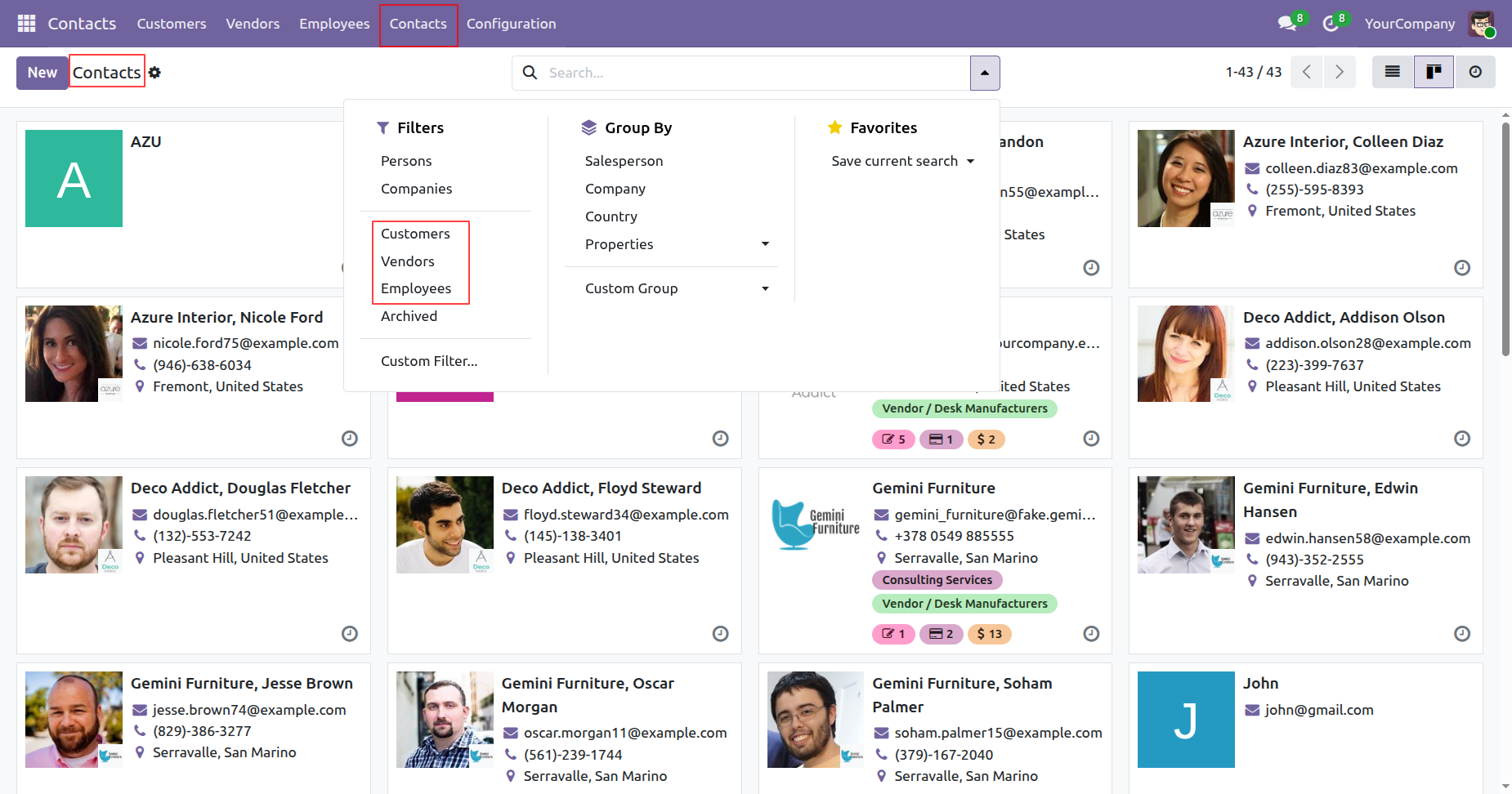The width and height of the screenshot is (1512, 794).
Task: Open the Vendors top menu
Action: click(x=253, y=24)
